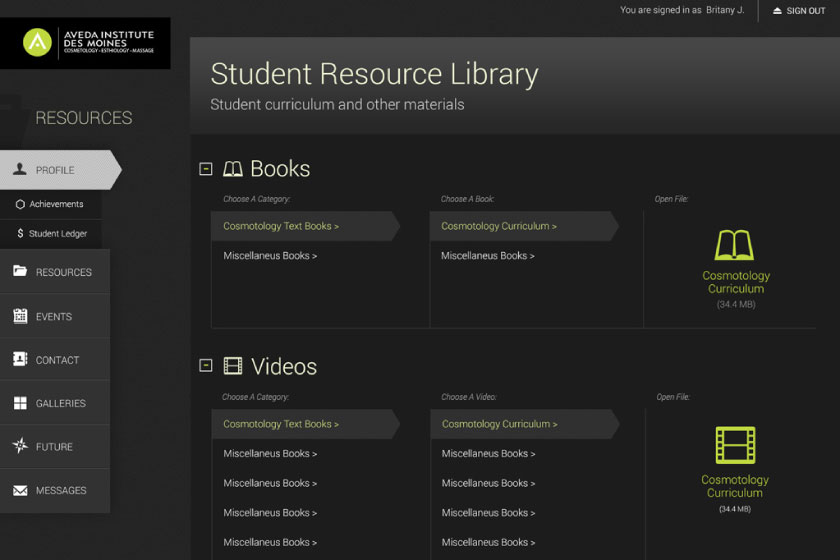The width and height of the screenshot is (840, 560).
Task: Open the green film strip file icon
Action: (x=735, y=445)
